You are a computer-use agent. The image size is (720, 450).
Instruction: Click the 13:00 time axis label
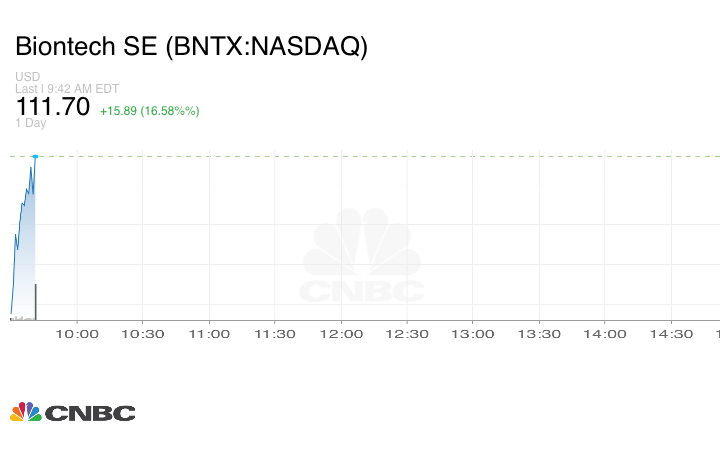472,334
